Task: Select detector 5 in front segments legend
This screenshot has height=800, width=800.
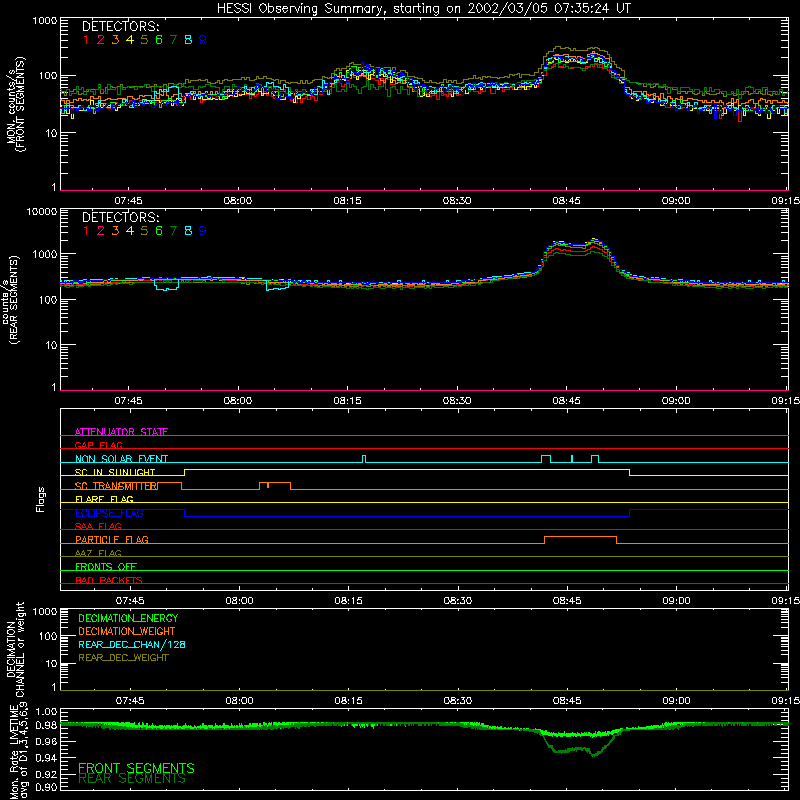Action: 144,40
